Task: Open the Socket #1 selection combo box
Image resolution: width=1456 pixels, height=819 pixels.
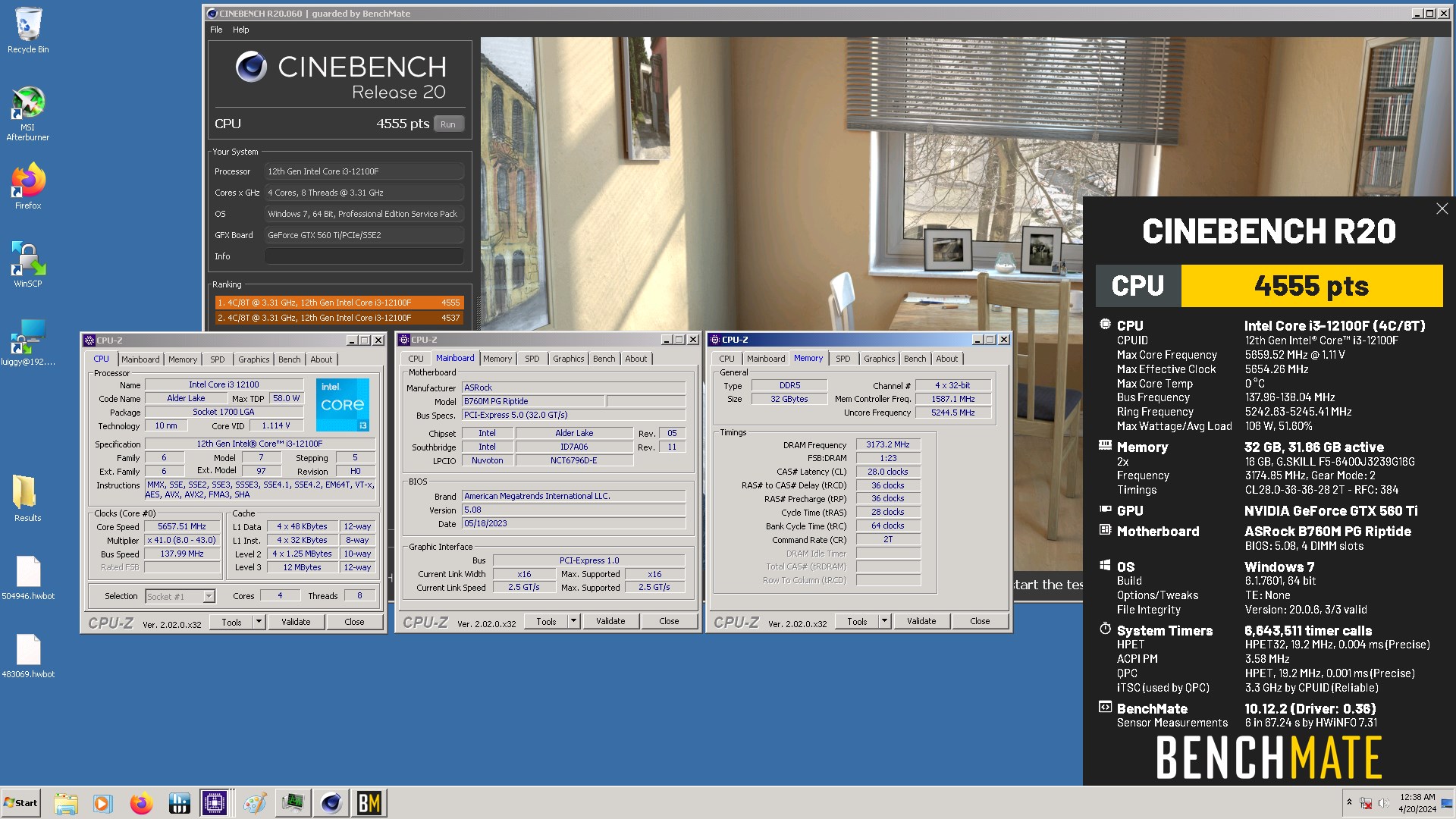Action: [x=180, y=596]
